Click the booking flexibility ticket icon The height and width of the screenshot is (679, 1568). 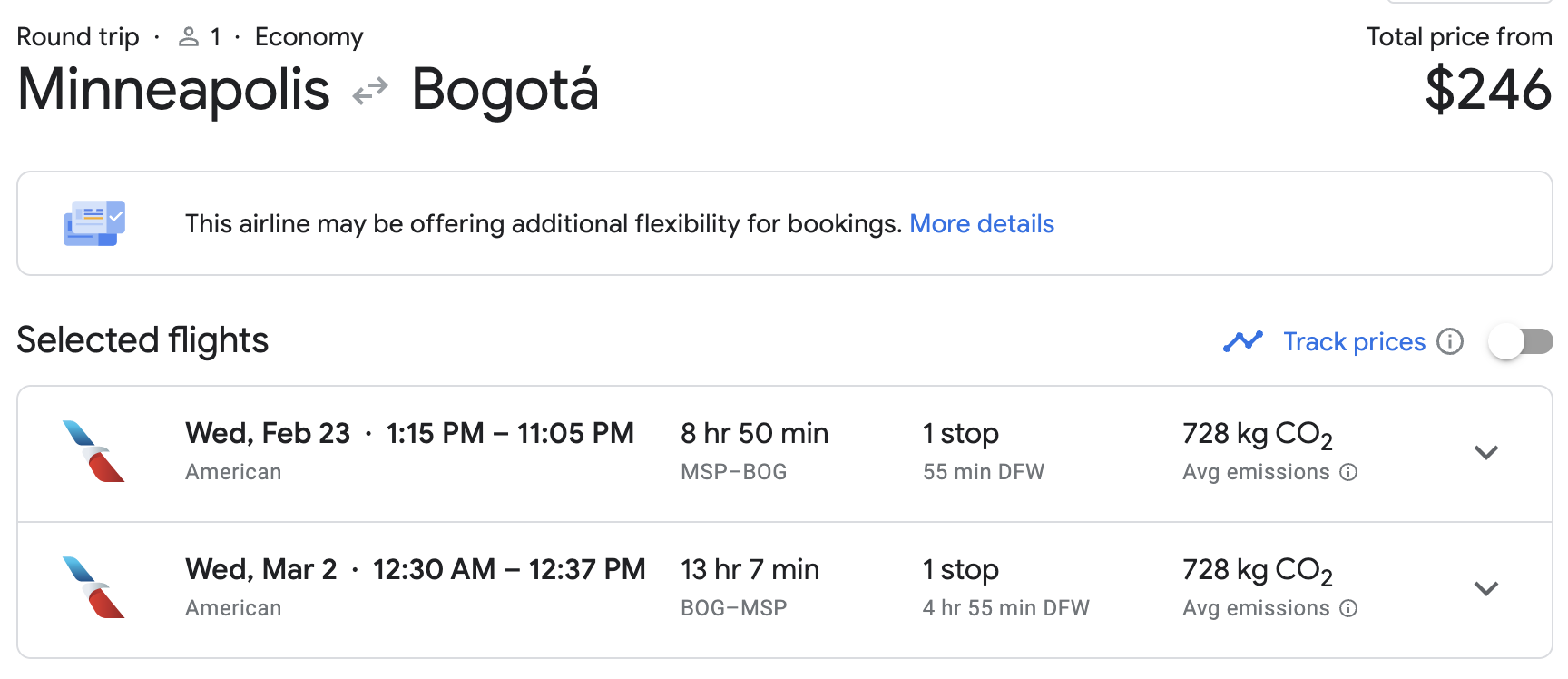pos(93,223)
